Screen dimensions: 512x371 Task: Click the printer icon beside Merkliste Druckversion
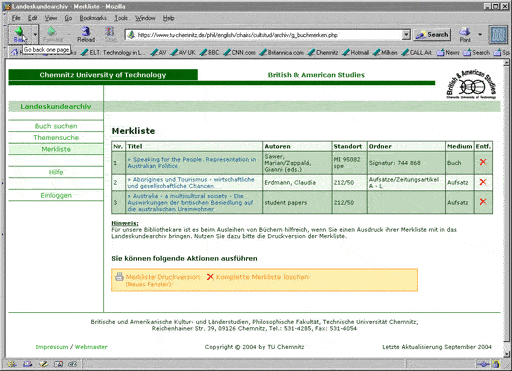pyautogui.click(x=119, y=277)
